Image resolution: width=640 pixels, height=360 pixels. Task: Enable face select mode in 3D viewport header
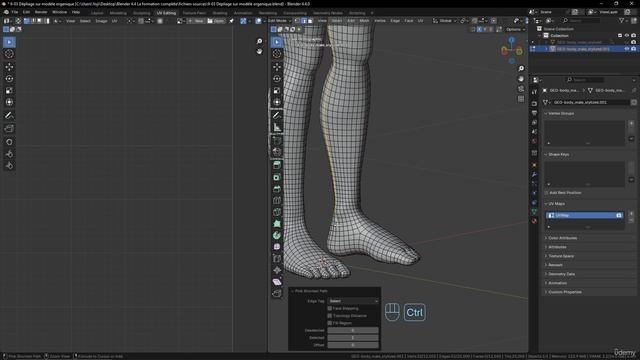point(310,21)
